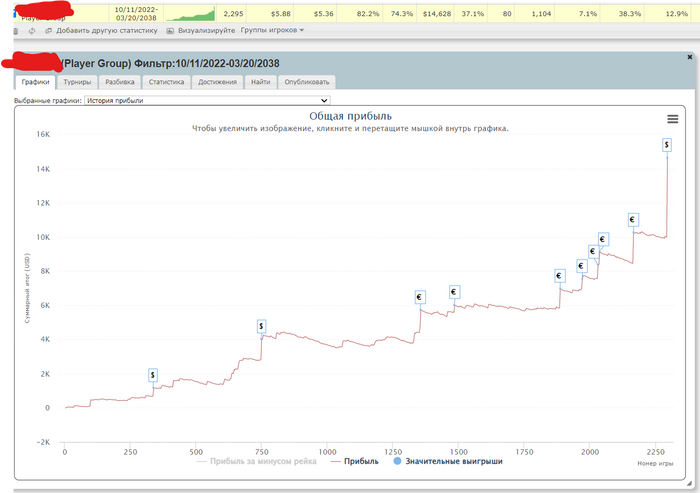The height and width of the screenshot is (493, 700).
Task: Click the '38.3%' cell
Action: pyautogui.click(x=629, y=14)
